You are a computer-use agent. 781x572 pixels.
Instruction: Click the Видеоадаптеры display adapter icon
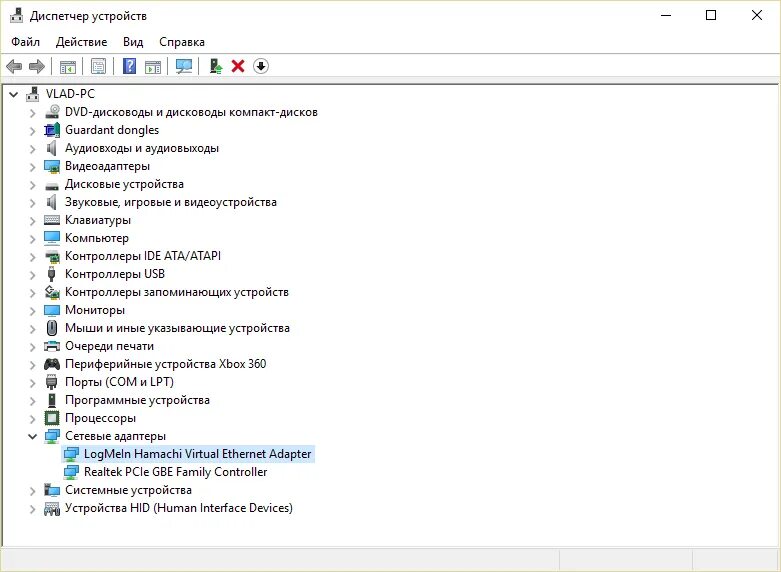(x=52, y=166)
